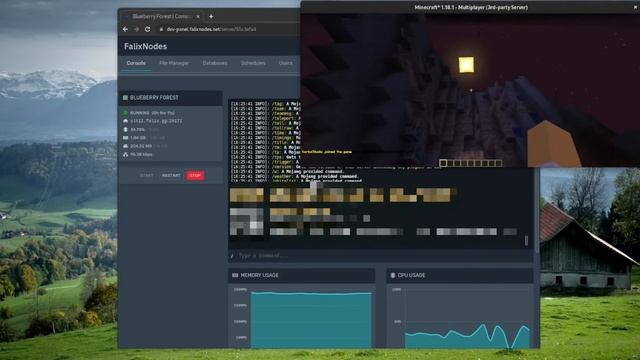Click the MEMORY USAGE header icon
This screenshot has height=360, width=640.
[235, 276]
